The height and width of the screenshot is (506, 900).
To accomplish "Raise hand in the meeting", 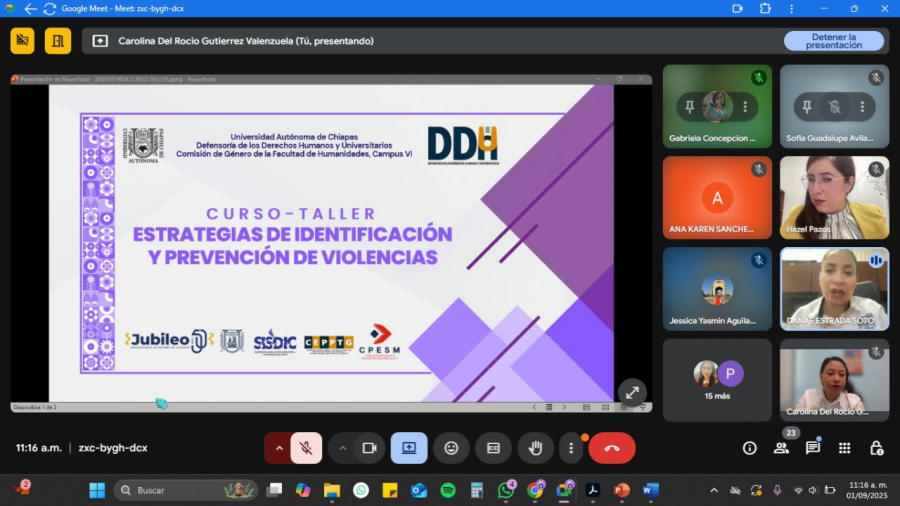I will (535, 448).
